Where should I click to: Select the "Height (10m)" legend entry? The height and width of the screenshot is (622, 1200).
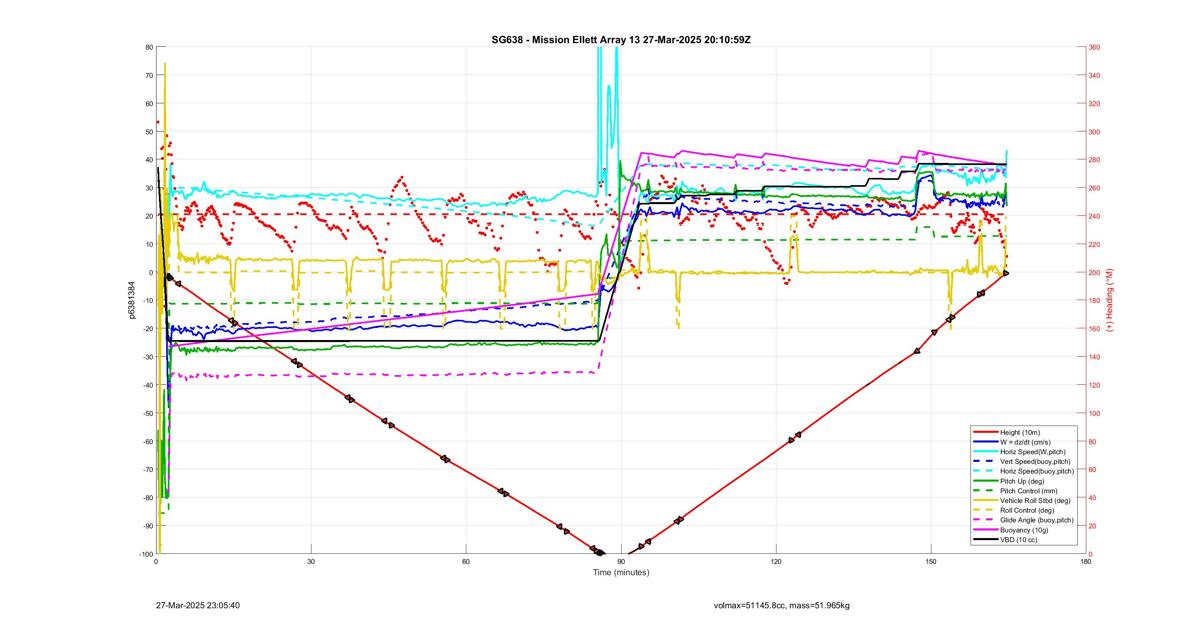(1021, 432)
